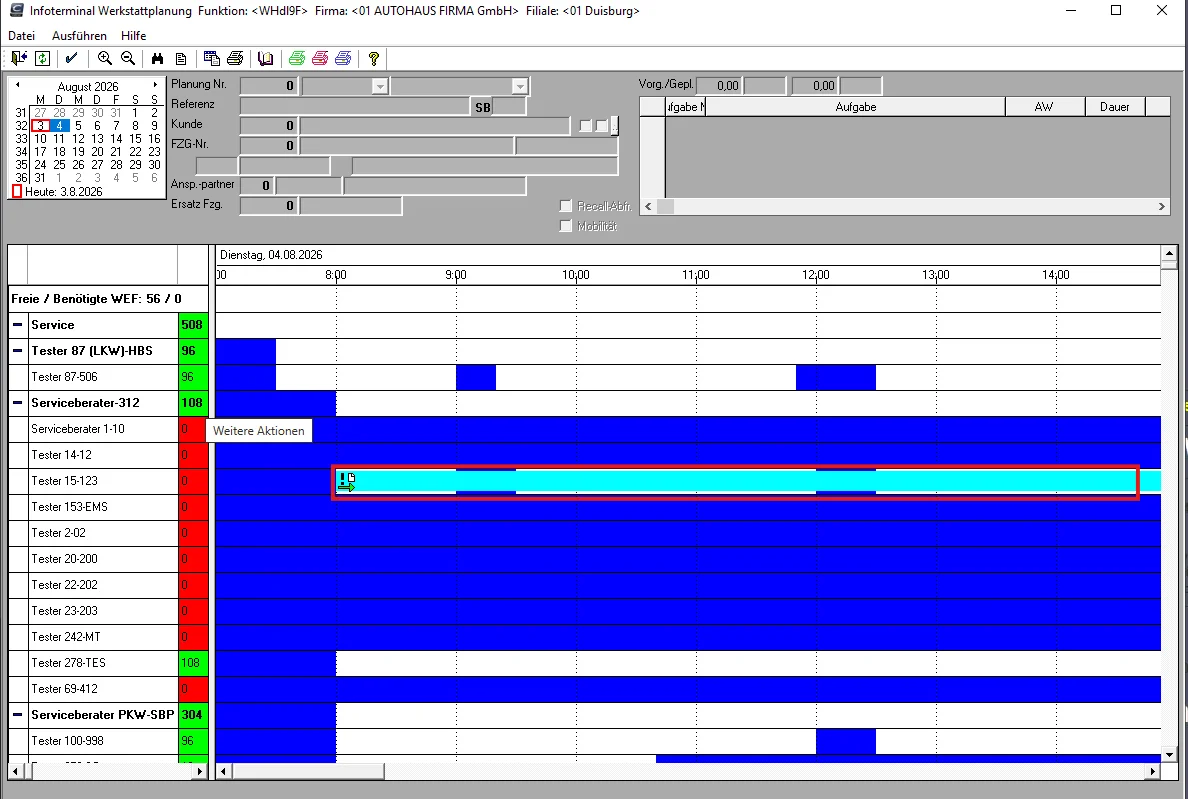The height and width of the screenshot is (799, 1188).
Task: Go to next month in calendar
Action: tap(155, 85)
